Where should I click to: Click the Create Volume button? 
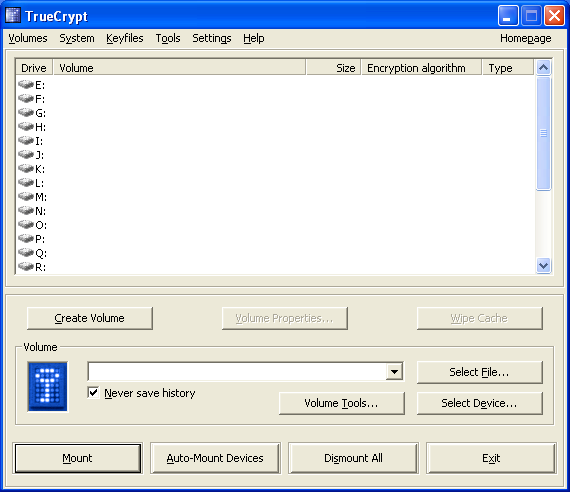(x=90, y=318)
